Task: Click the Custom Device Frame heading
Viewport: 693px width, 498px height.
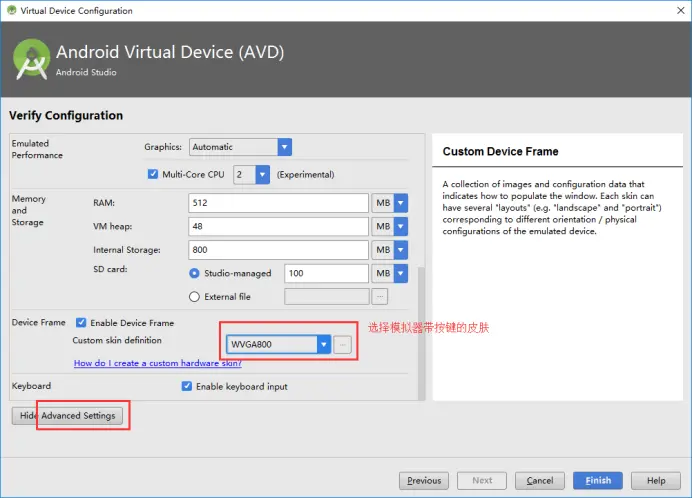Action: pyautogui.click(x=500, y=152)
